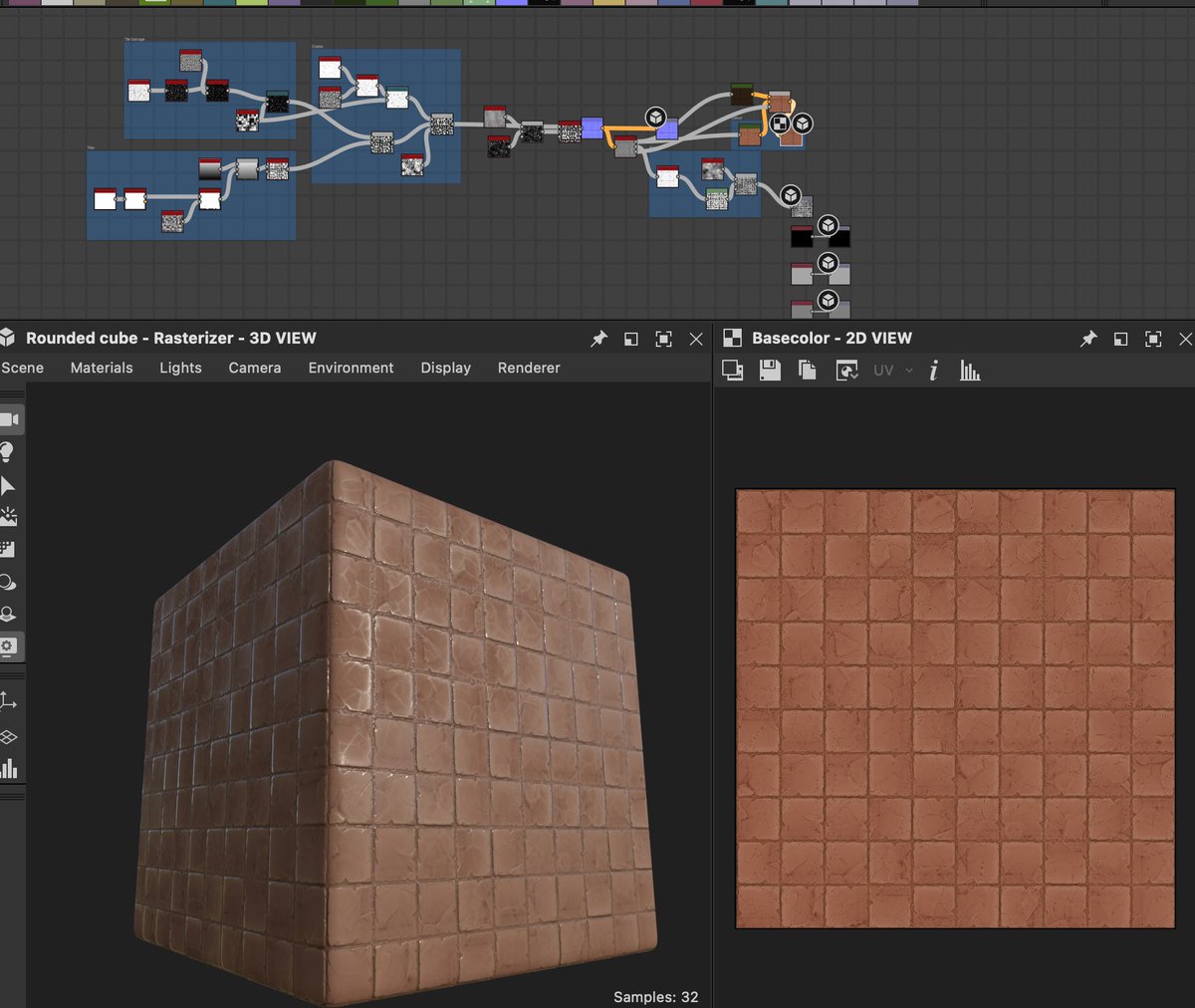Select the blue normal map node in graph

[x=593, y=127]
